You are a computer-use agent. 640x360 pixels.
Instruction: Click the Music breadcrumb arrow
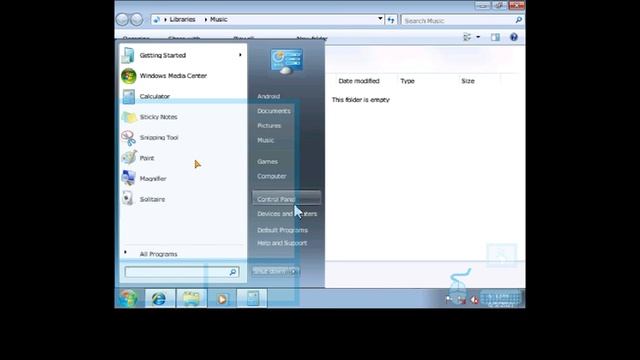(206, 20)
